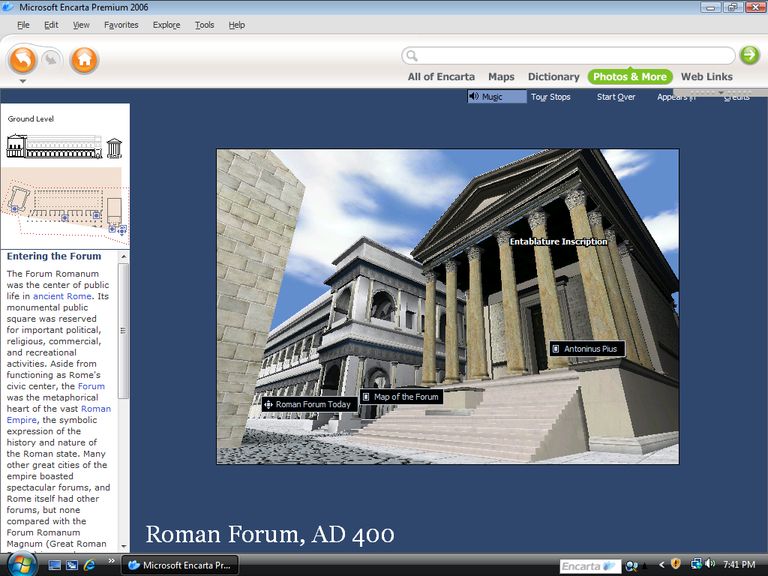Switch to the Maps search tab
The image size is (768, 576).
(501, 77)
